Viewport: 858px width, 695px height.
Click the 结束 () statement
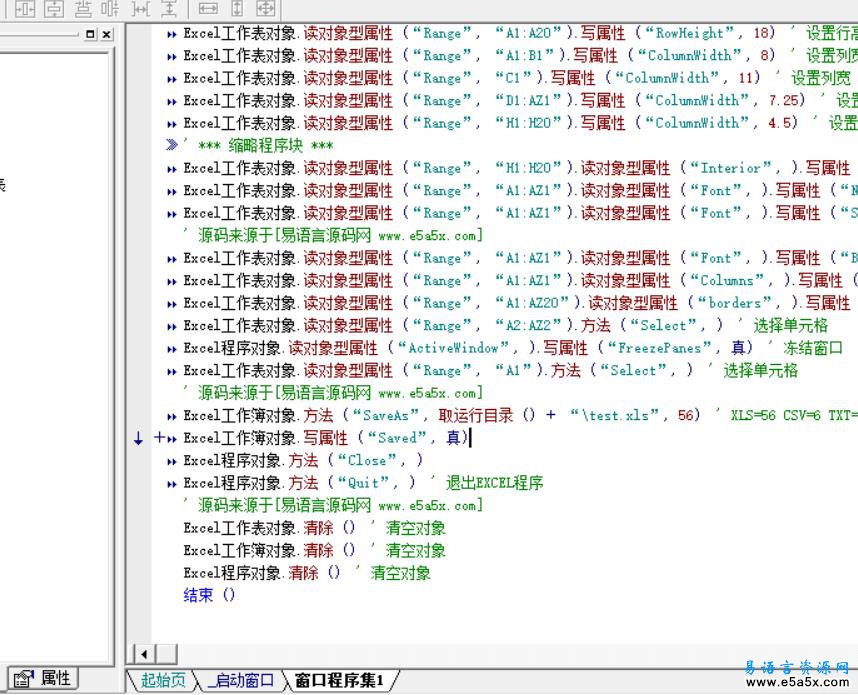point(209,595)
